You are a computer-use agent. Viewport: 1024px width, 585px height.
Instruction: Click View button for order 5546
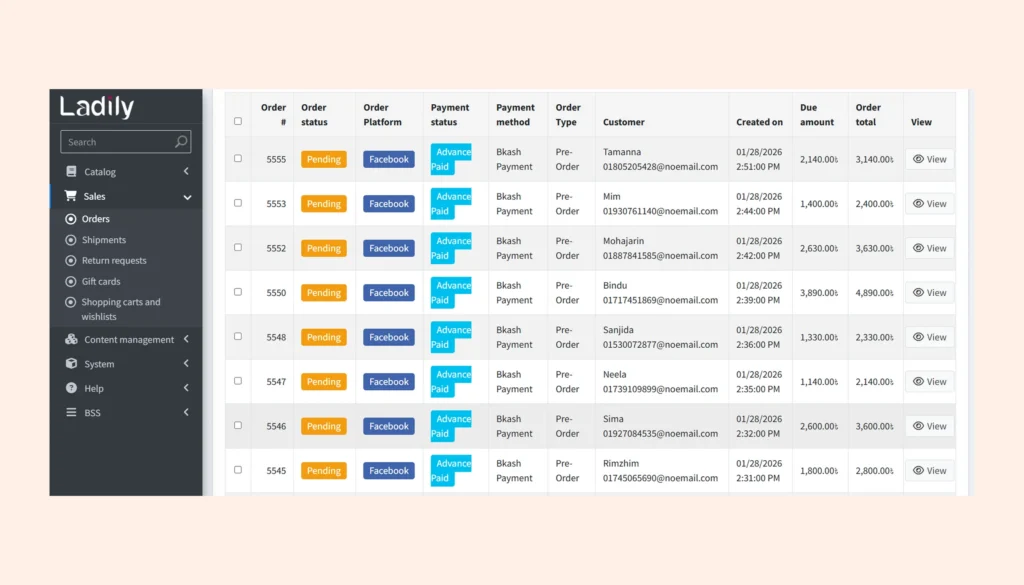click(x=929, y=426)
